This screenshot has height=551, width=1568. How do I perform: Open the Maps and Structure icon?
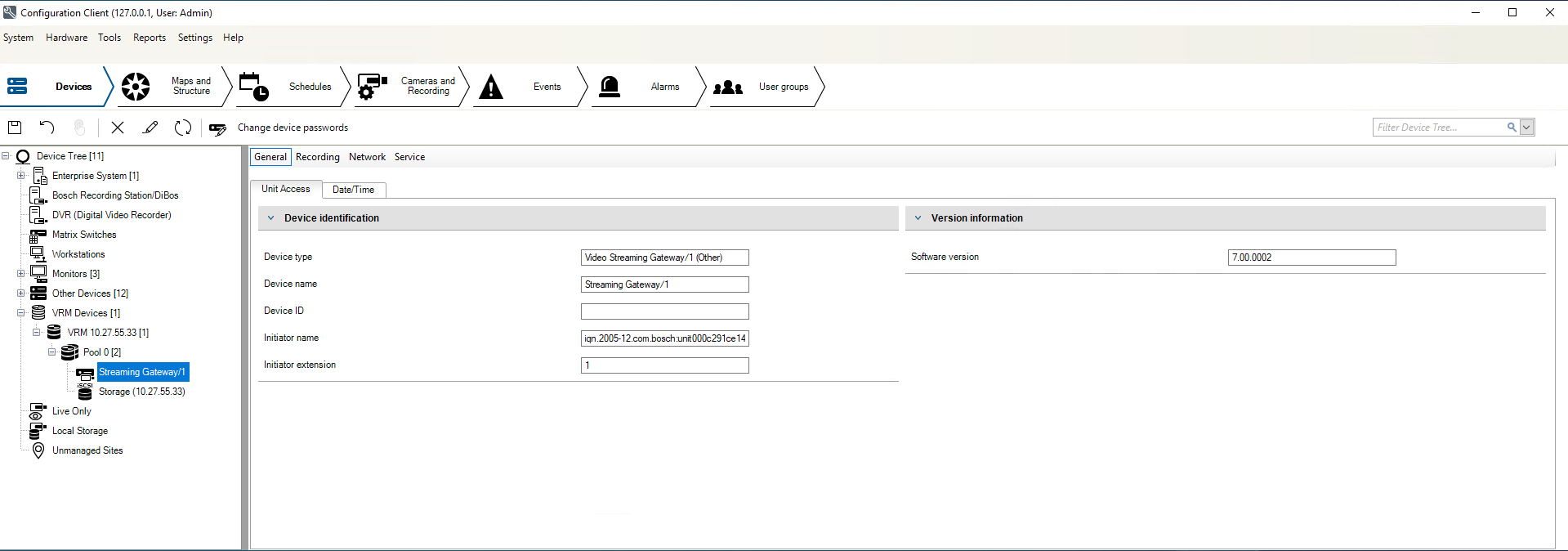(x=136, y=87)
